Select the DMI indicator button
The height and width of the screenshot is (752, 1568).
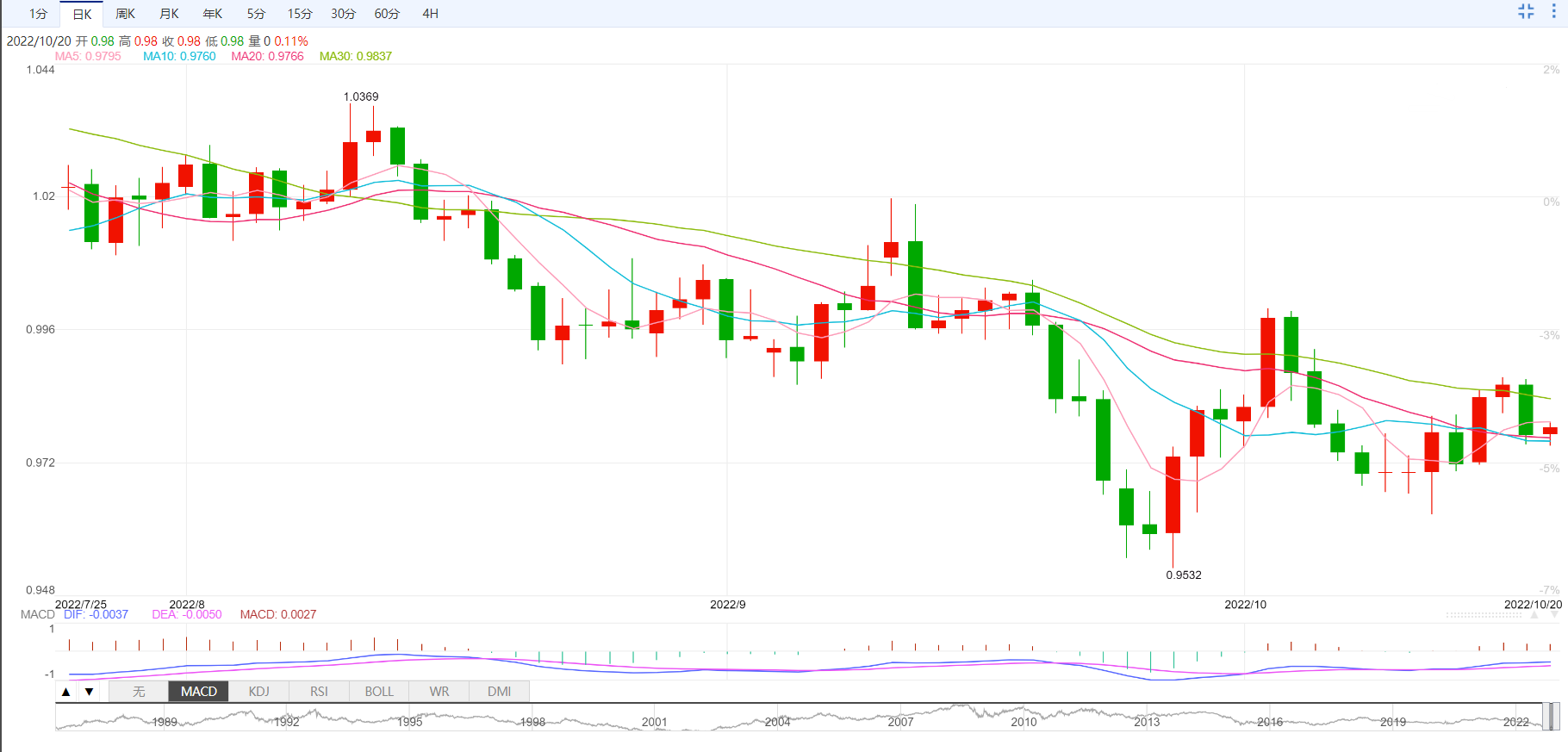tap(500, 692)
